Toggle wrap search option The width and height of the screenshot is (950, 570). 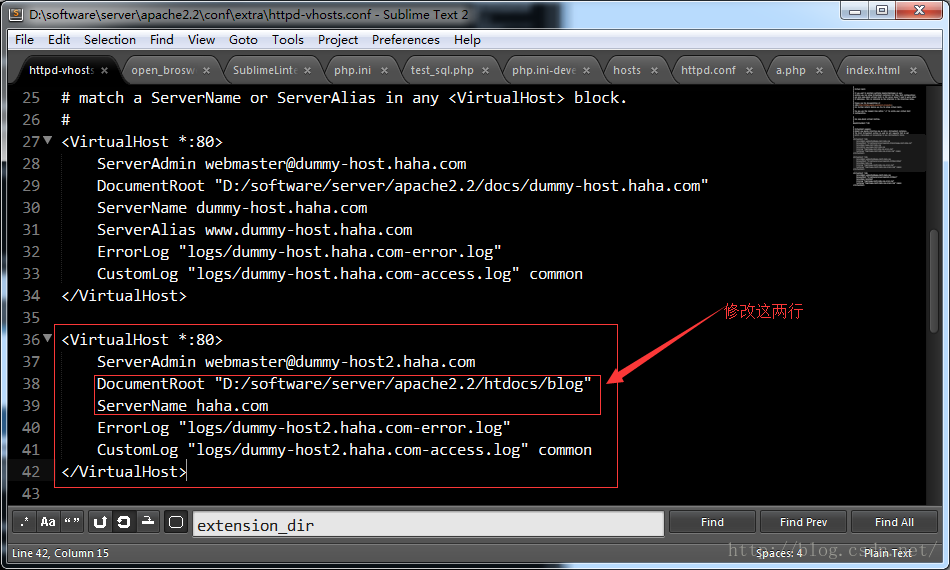click(124, 522)
